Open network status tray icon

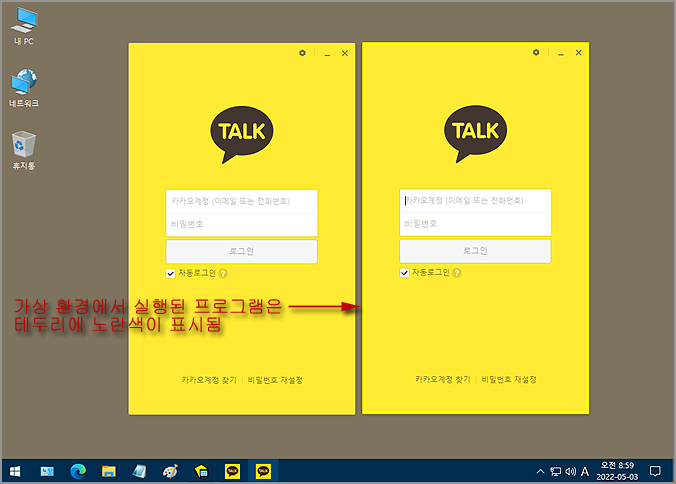[555, 472]
